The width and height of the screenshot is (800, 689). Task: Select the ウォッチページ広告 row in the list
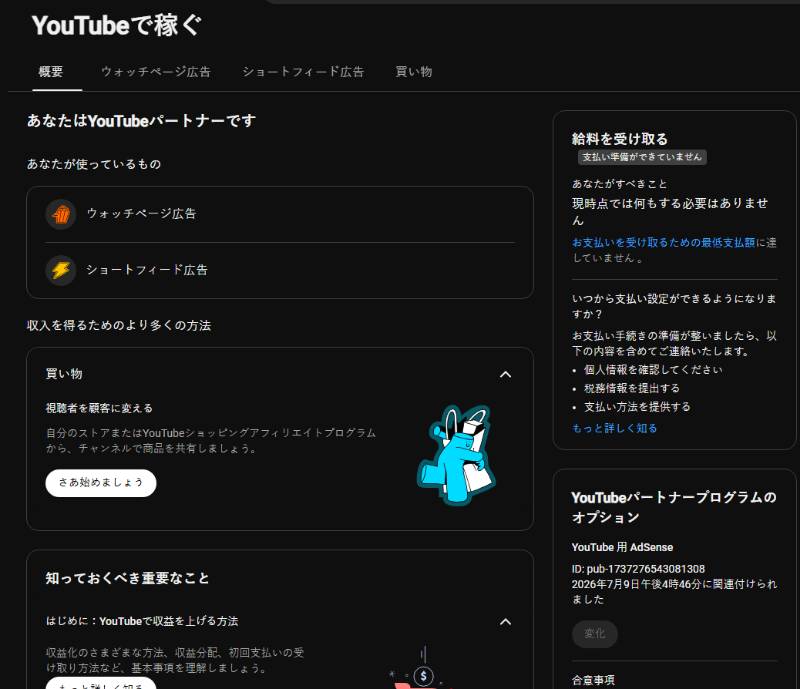click(x=280, y=214)
